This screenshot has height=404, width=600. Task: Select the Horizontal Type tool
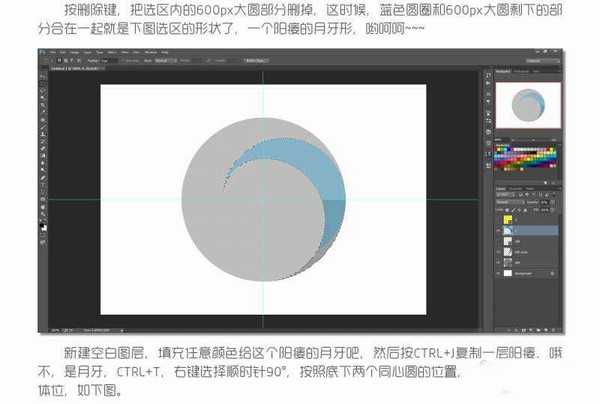point(43,197)
